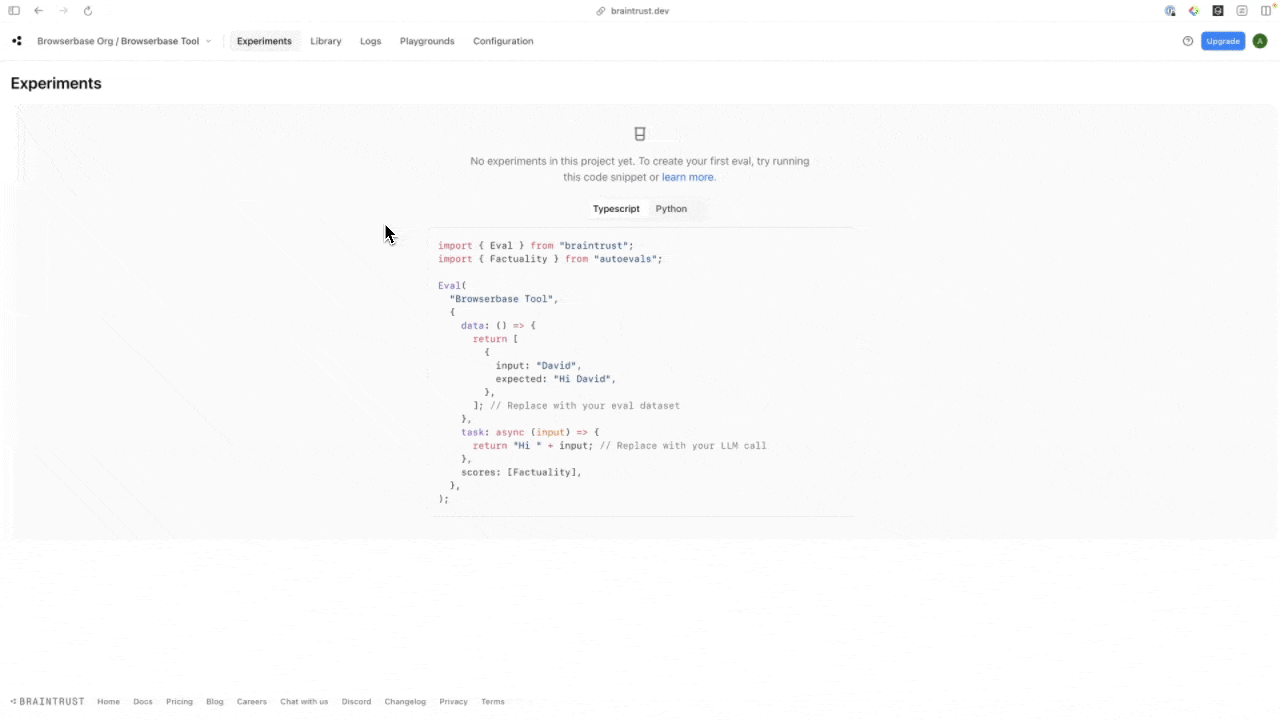Toggle the browser sidebar icon
The image size is (1280, 720).
point(14,11)
